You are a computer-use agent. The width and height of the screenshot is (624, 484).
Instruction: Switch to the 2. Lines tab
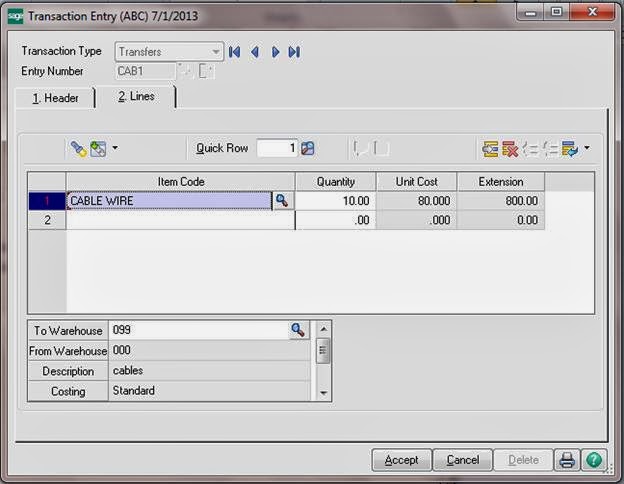[136, 96]
